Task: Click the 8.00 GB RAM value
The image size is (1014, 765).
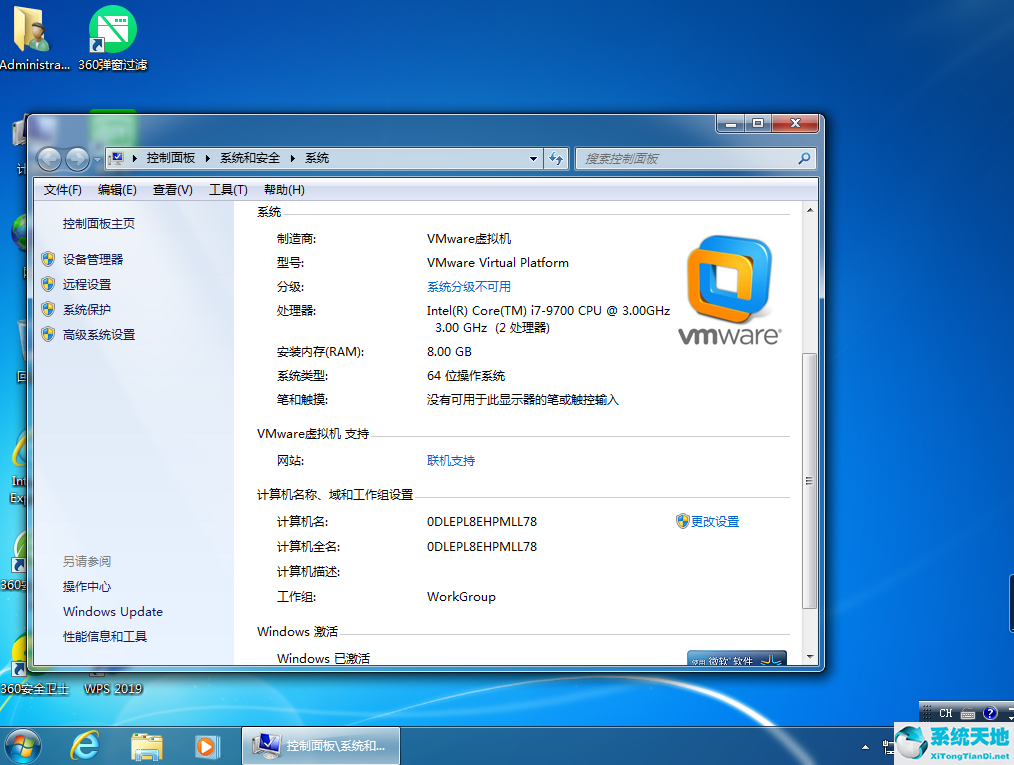Action: (449, 352)
